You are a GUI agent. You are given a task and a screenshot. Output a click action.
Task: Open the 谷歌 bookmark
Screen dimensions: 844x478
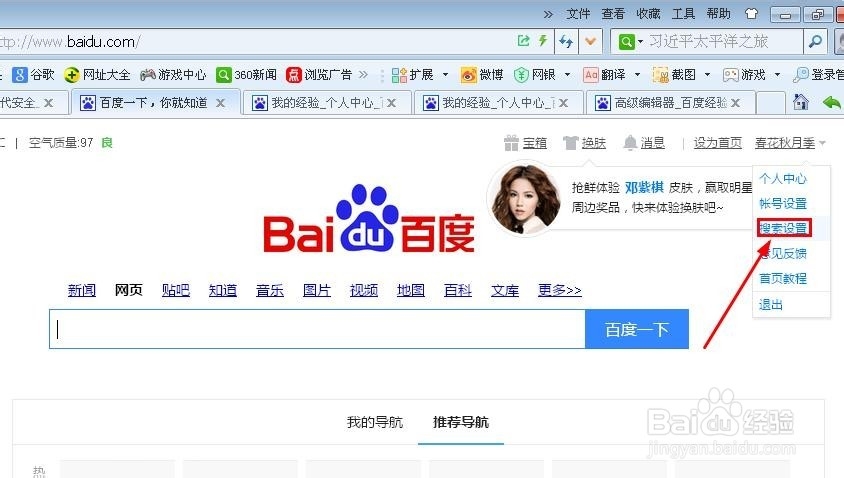(33, 75)
